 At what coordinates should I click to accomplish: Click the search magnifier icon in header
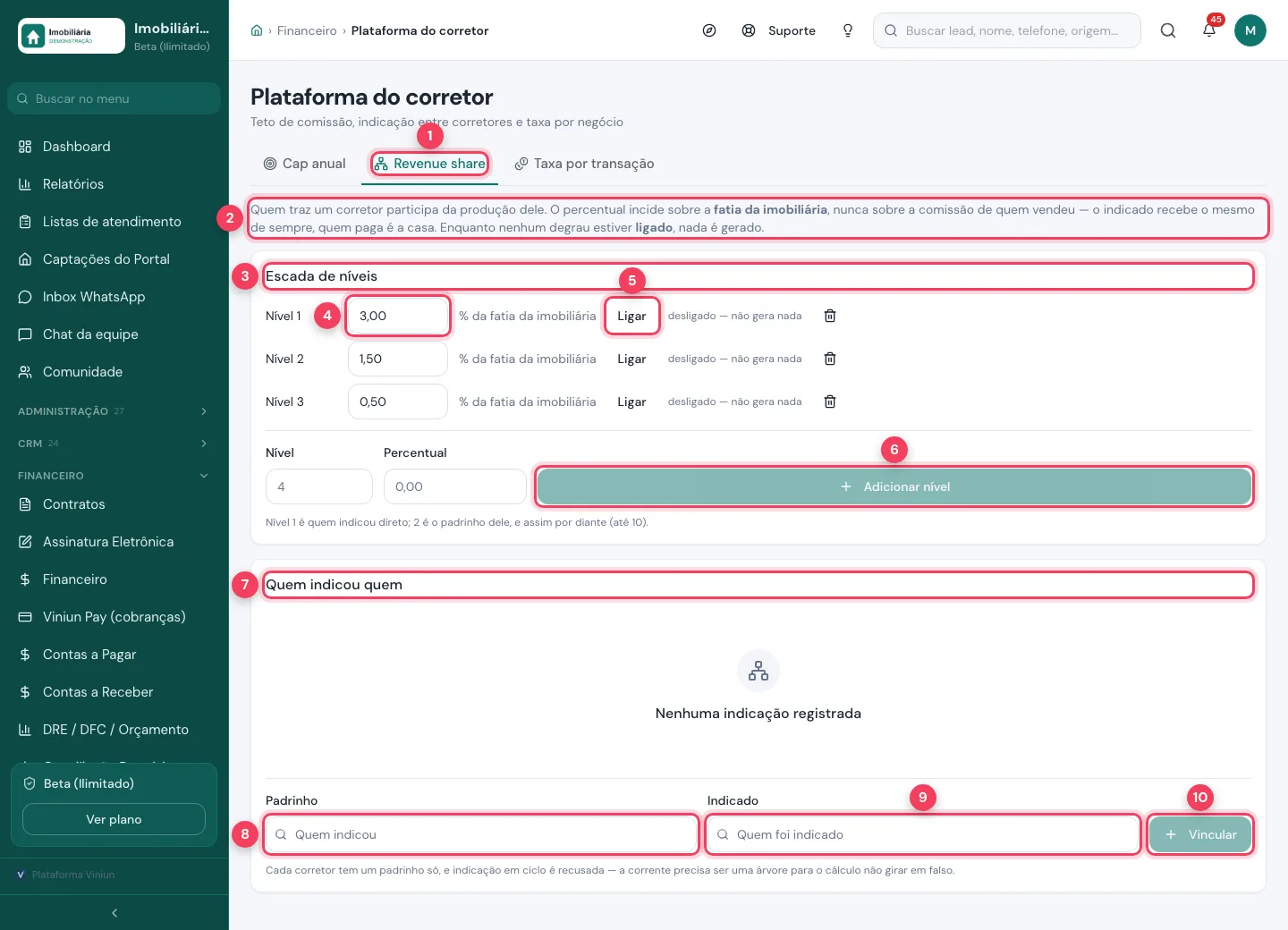pyautogui.click(x=1168, y=30)
